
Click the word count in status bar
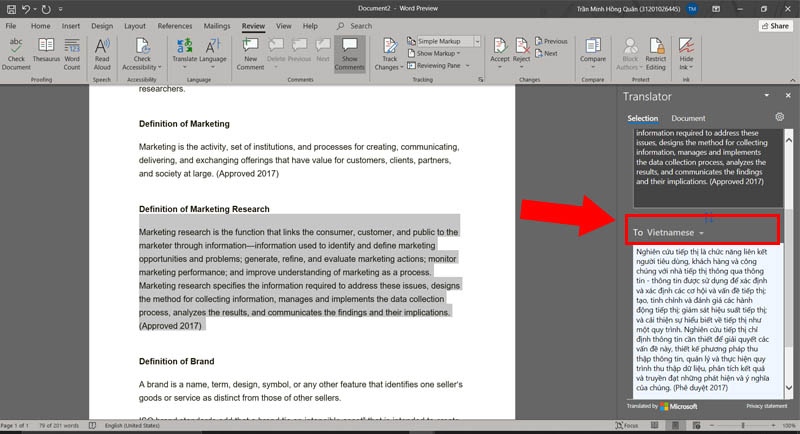[59, 425]
